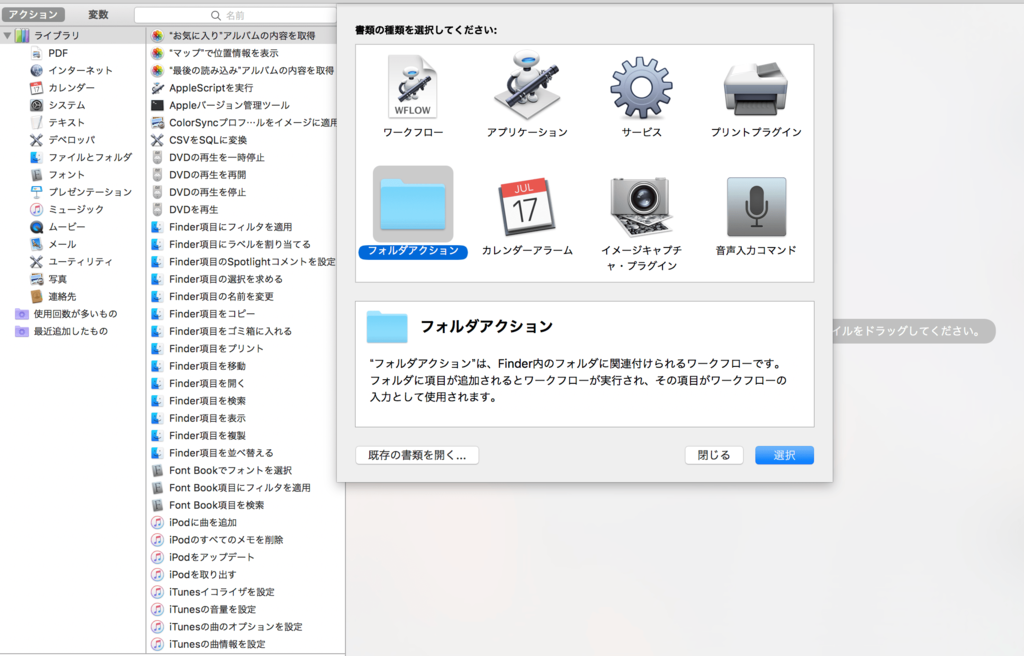The image size is (1024, 656).
Task: Click the 閉じる button
Action: 714,455
